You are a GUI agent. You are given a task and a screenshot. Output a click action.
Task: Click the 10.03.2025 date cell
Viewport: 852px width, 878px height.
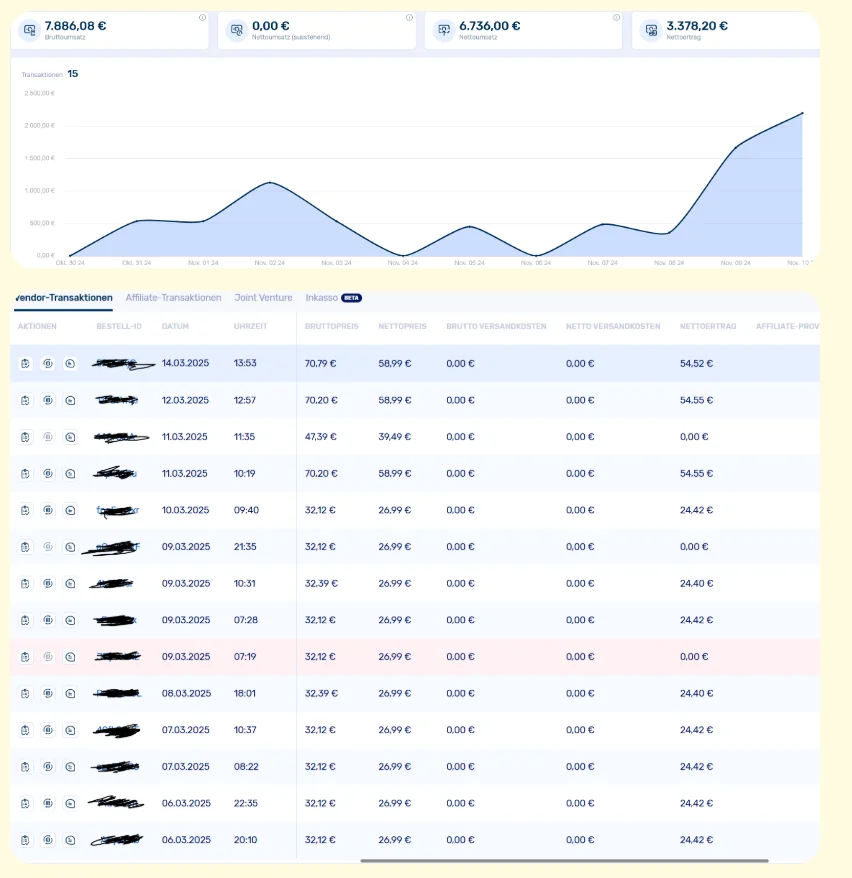(x=185, y=510)
